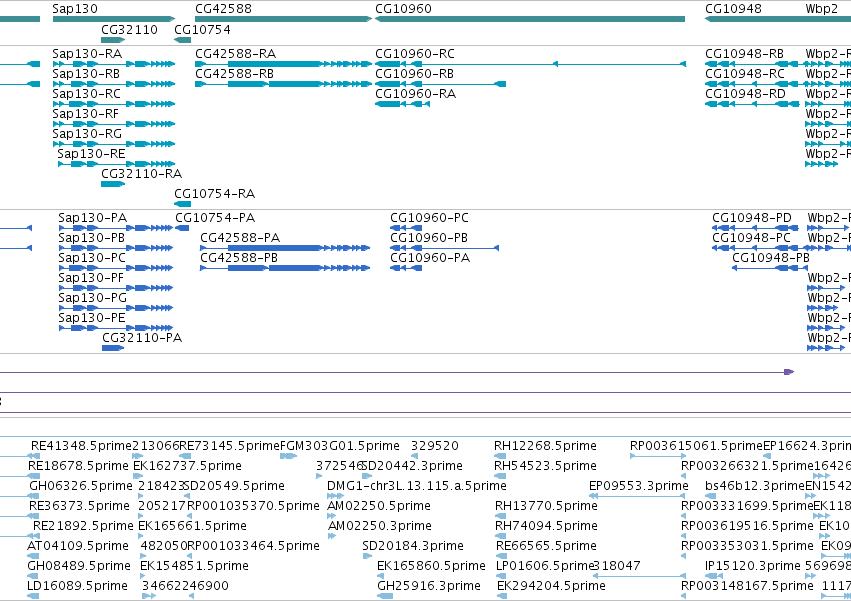
Task: Select EST label RH54523.5prime
Action: (545, 466)
